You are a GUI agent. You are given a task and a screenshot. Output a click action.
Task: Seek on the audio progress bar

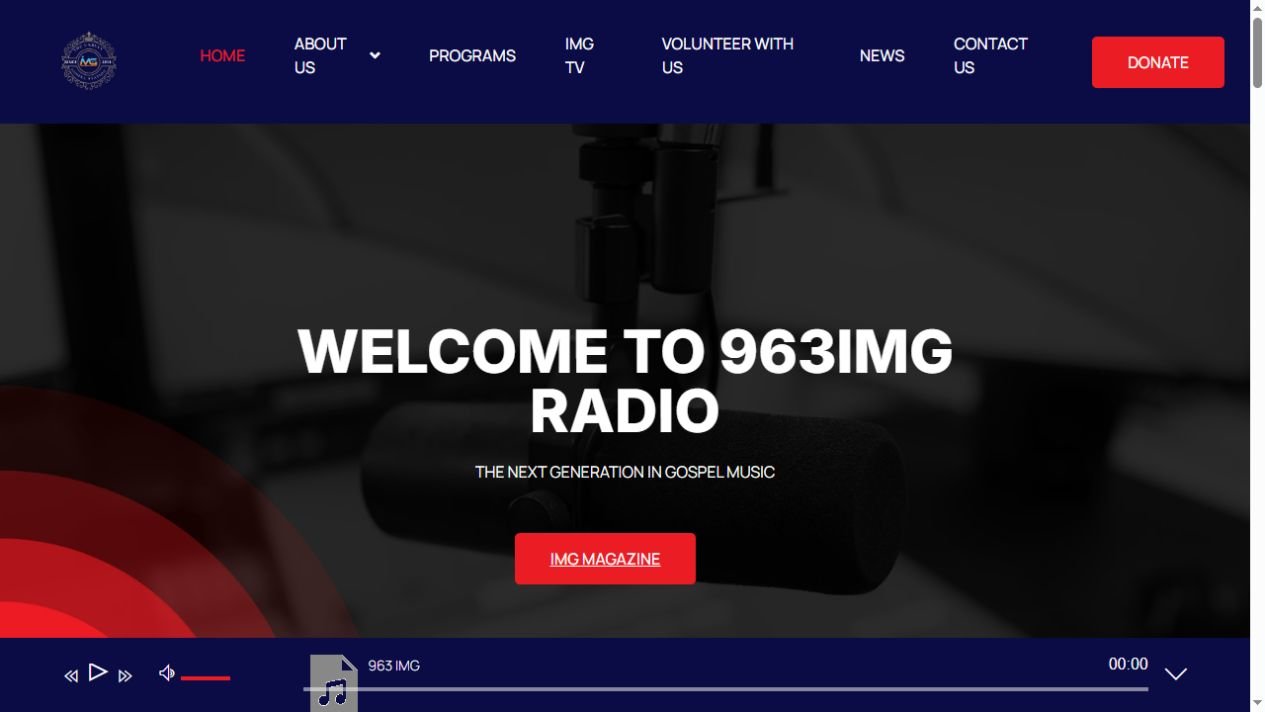[726, 689]
